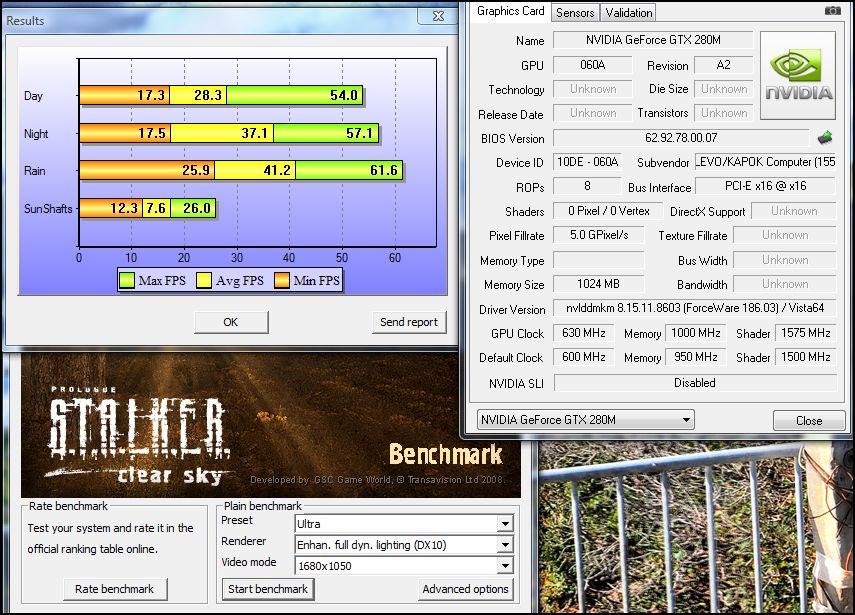Click the GPU field showing 060A
This screenshot has height=615, width=855.
(593, 65)
